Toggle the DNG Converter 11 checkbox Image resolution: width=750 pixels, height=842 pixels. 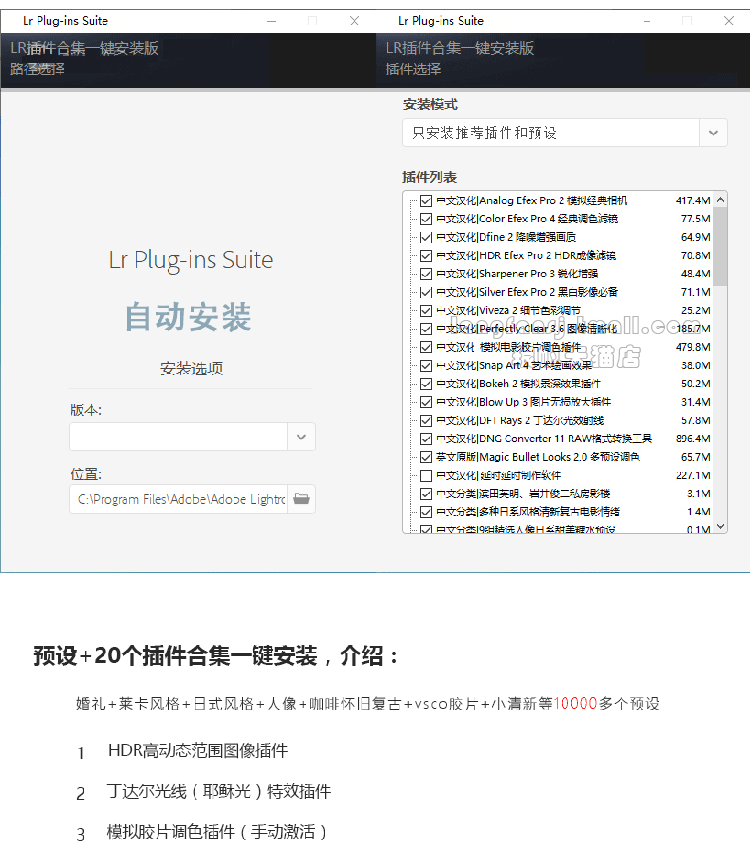pyautogui.click(x=426, y=439)
